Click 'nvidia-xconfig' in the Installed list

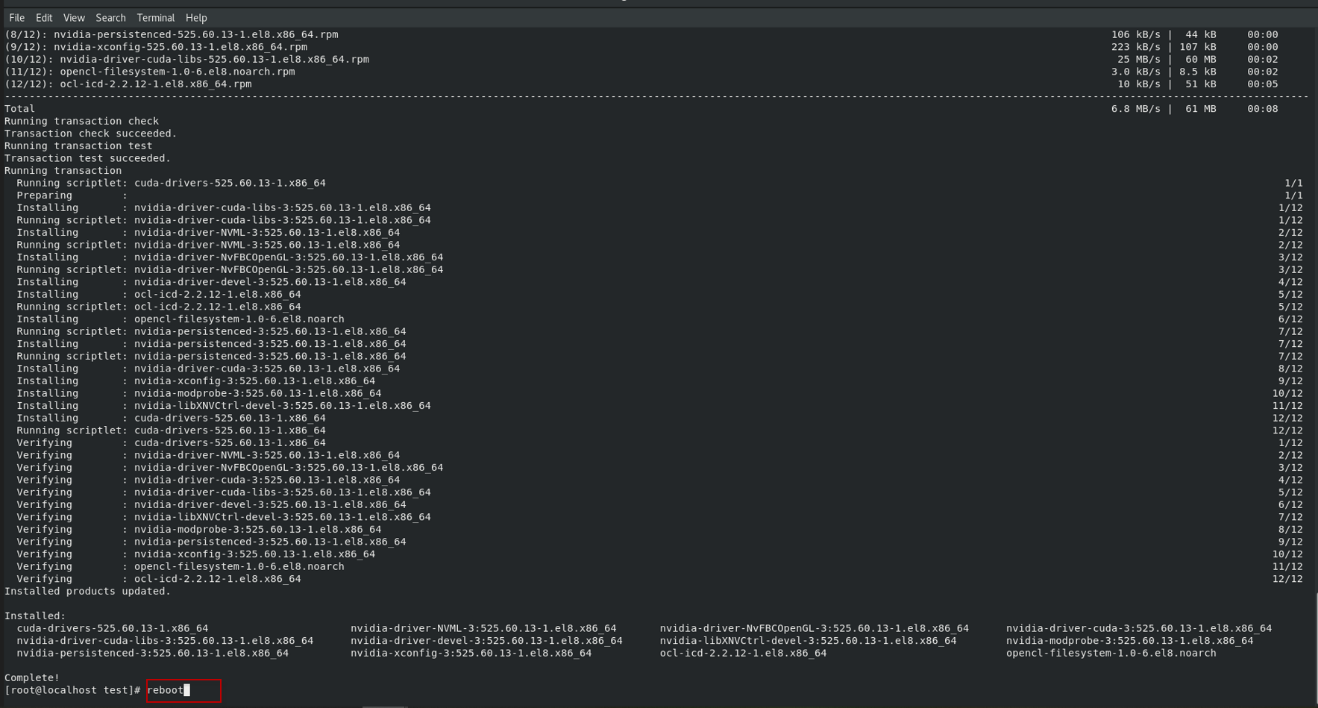471,653
